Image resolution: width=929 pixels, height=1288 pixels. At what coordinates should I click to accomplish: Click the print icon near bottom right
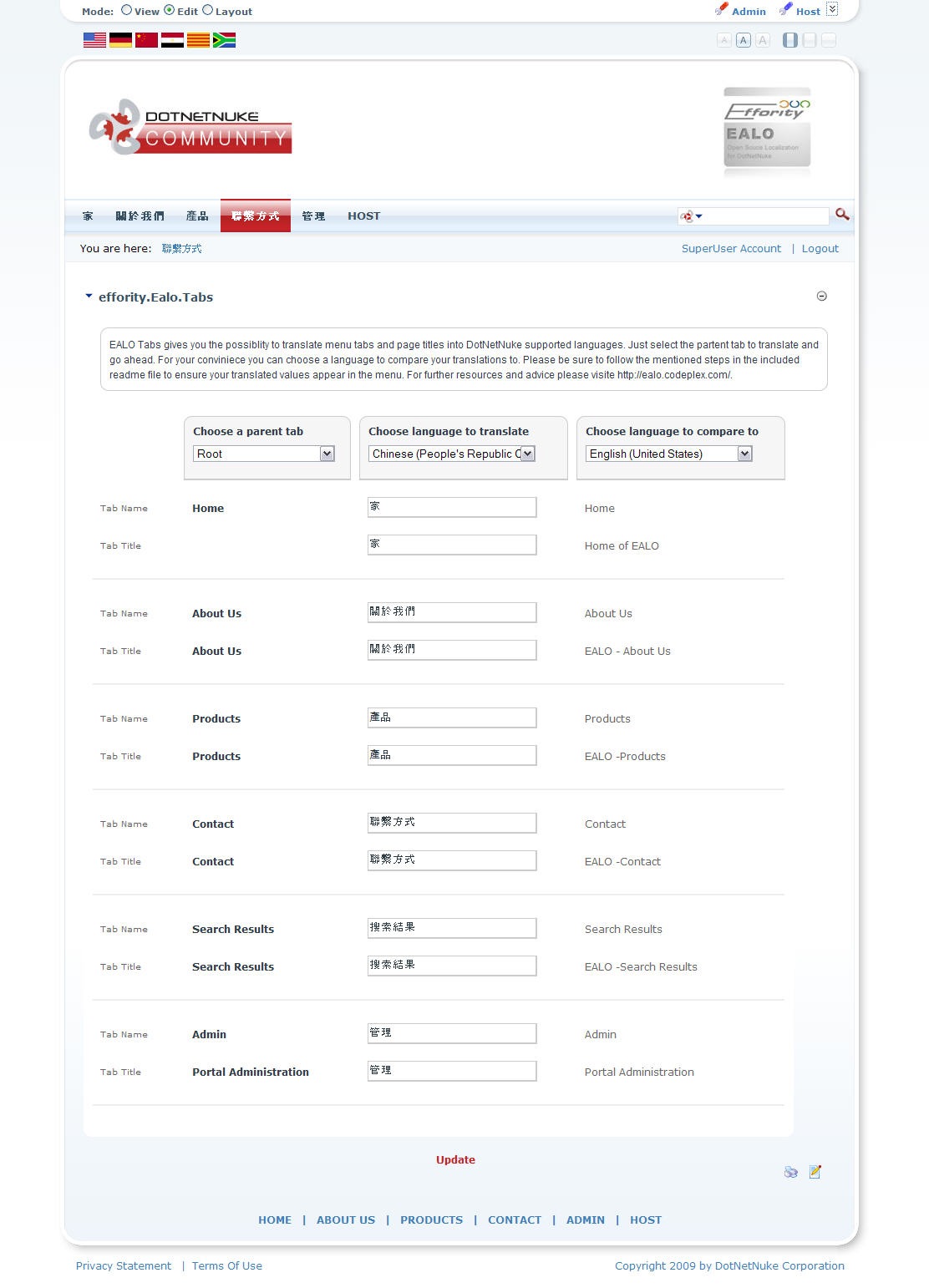(791, 1172)
